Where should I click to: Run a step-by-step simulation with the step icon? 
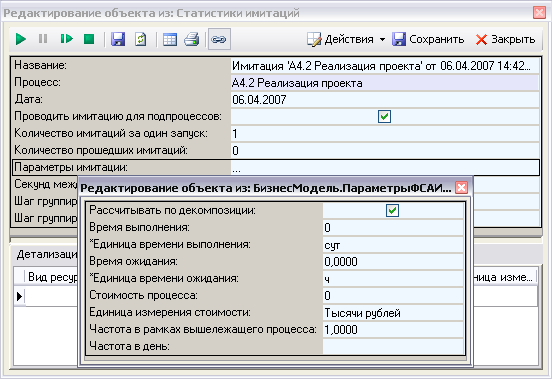click(x=66, y=39)
